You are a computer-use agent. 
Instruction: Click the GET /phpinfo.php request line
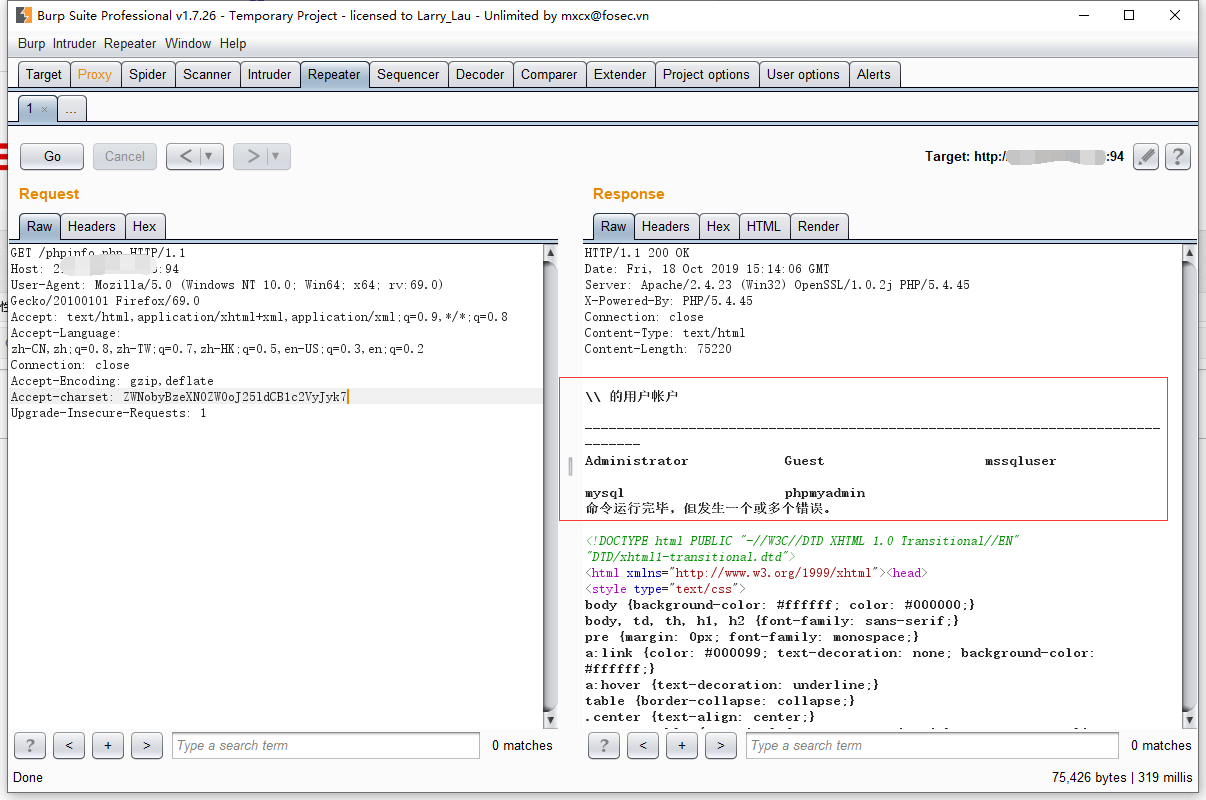[98, 253]
